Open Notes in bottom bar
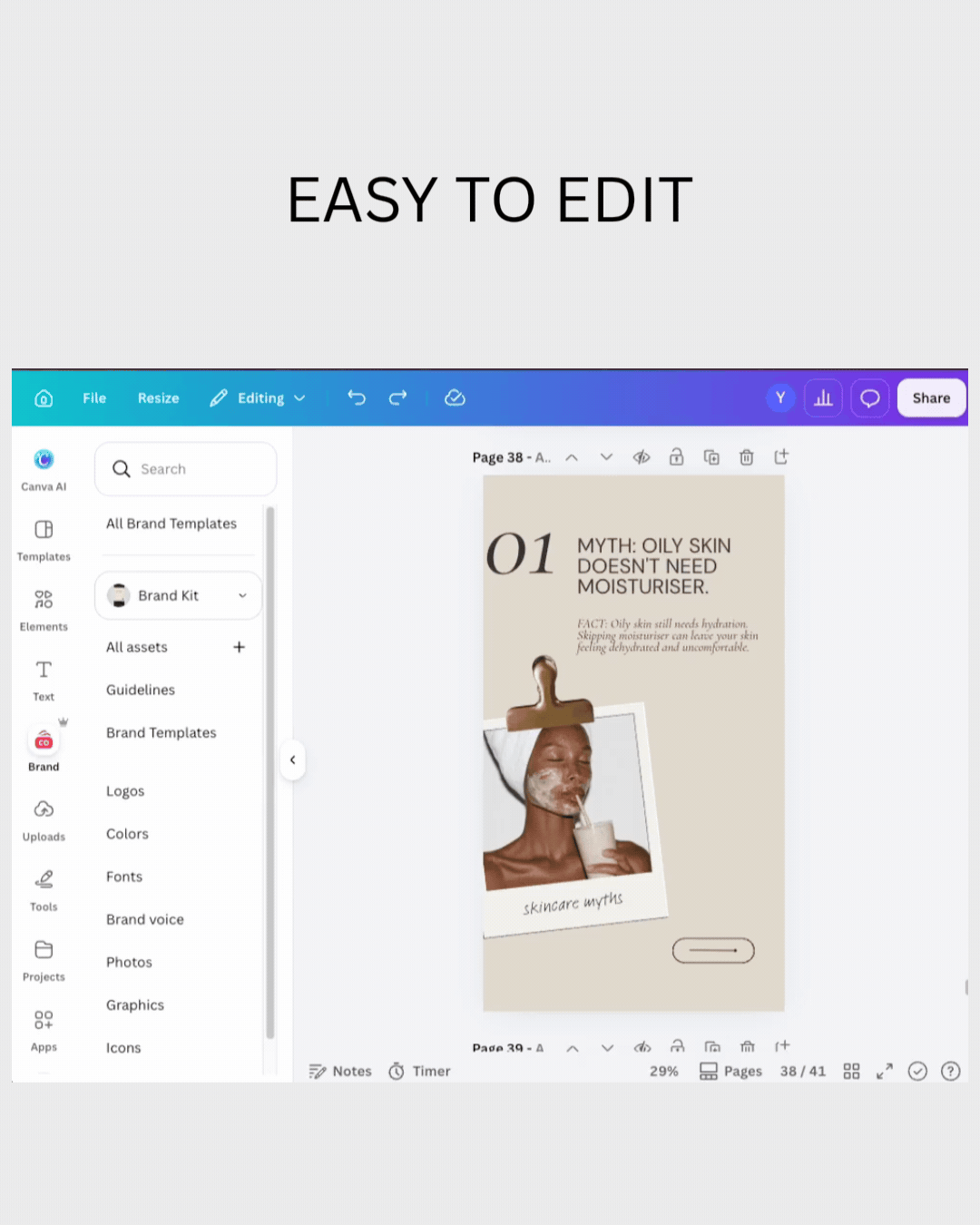 point(340,1072)
